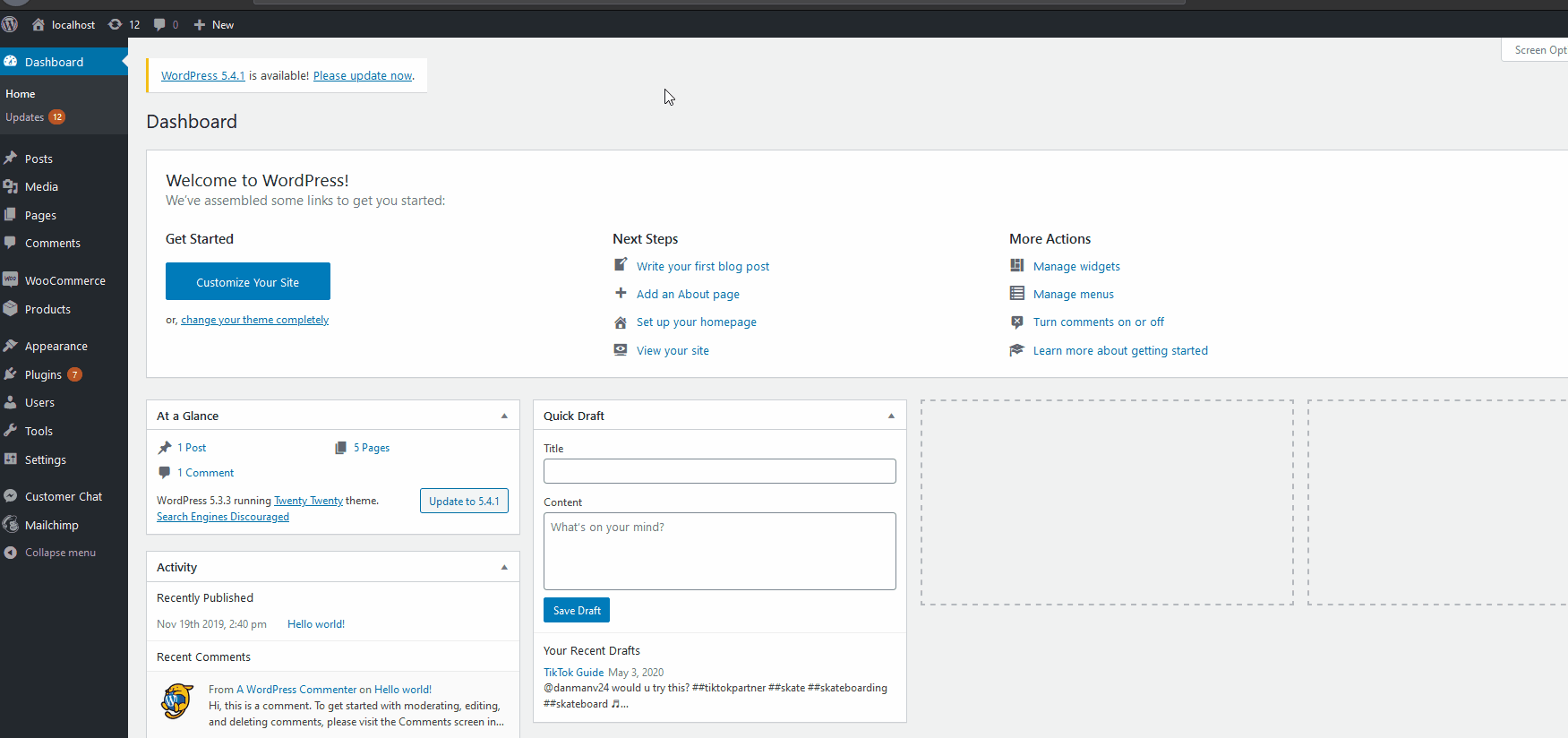Click the house icon beside Set up your homepage
1568x738 pixels.
(621, 322)
